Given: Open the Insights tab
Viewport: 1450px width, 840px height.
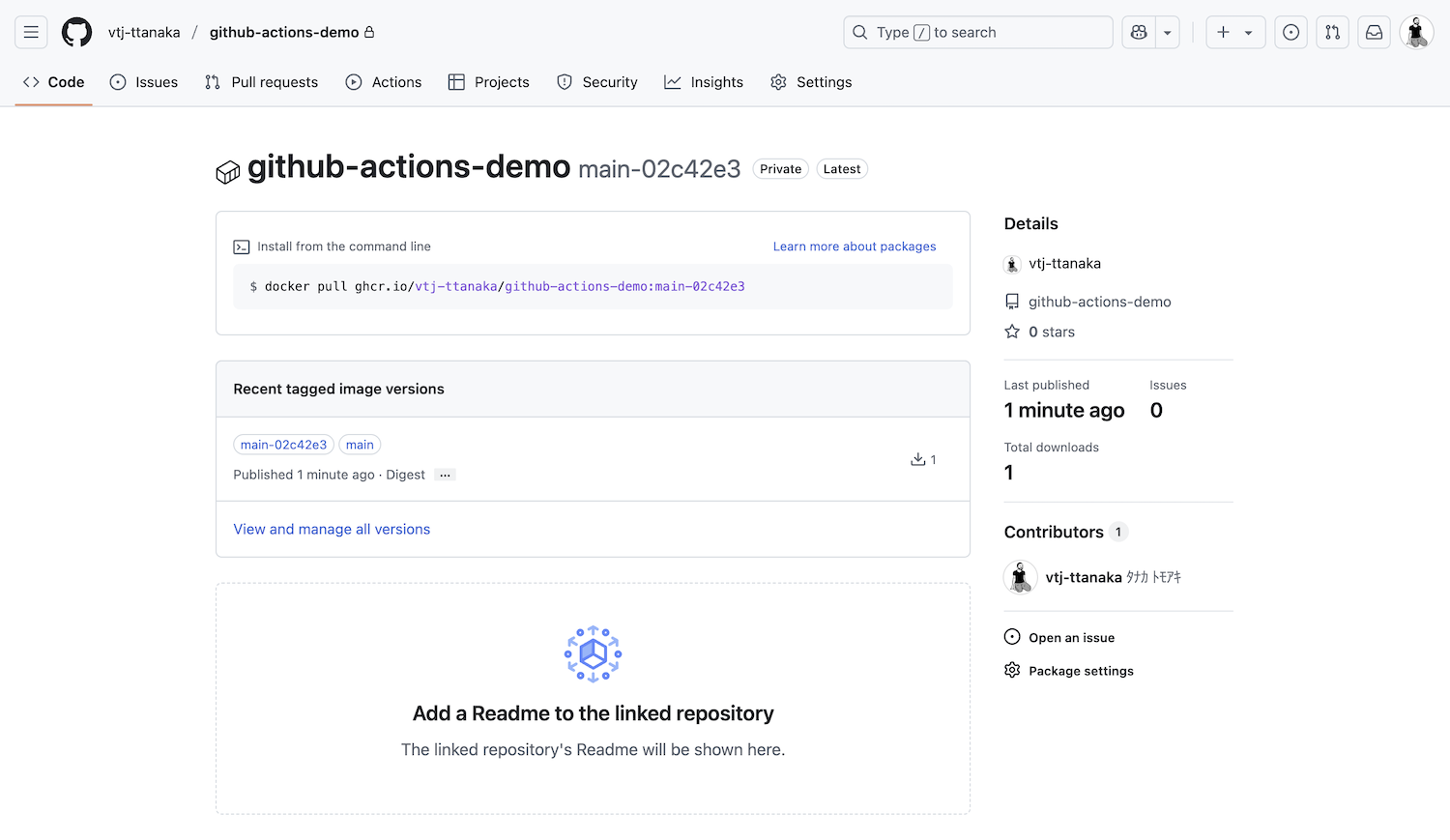Looking at the screenshot, I should pos(704,82).
